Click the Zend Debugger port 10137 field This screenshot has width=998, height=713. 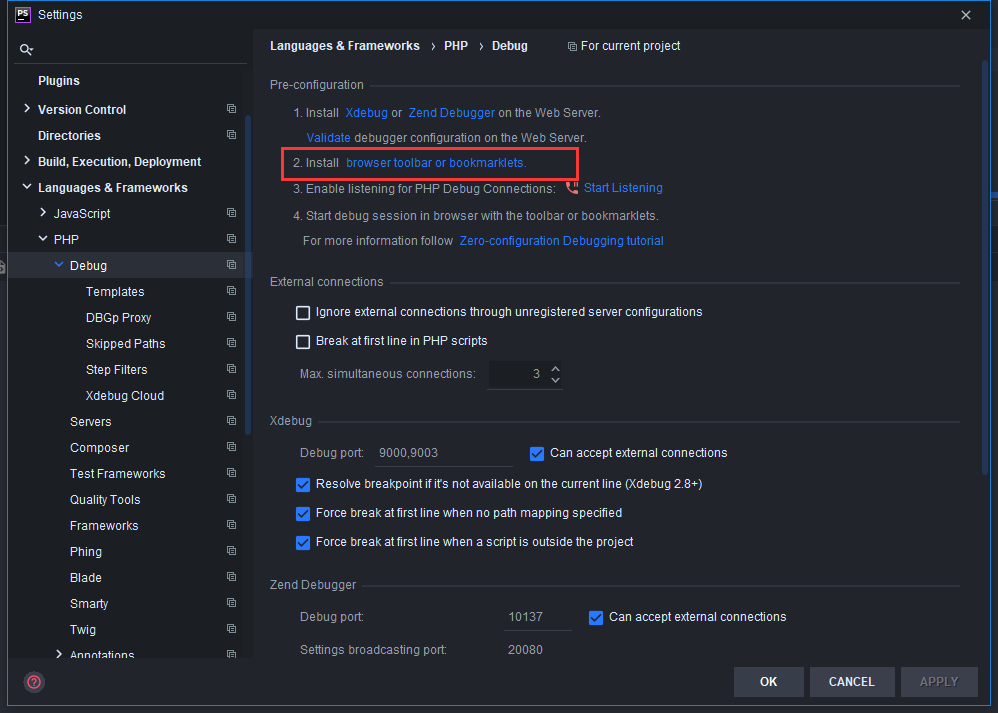(537, 617)
